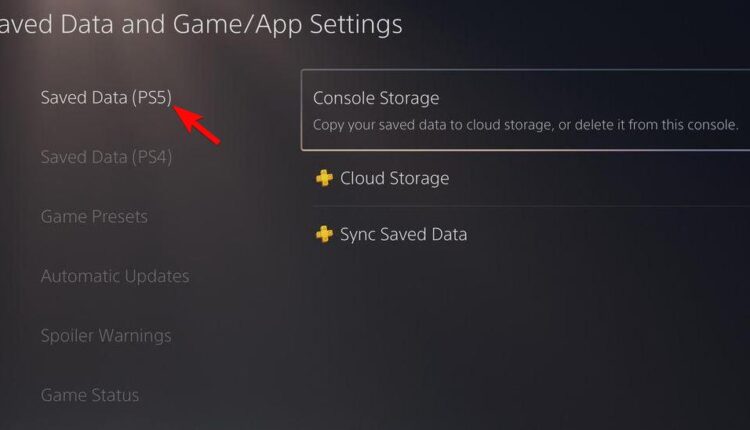
Task: Go to Game Presets settings
Action: pyautogui.click(x=94, y=216)
